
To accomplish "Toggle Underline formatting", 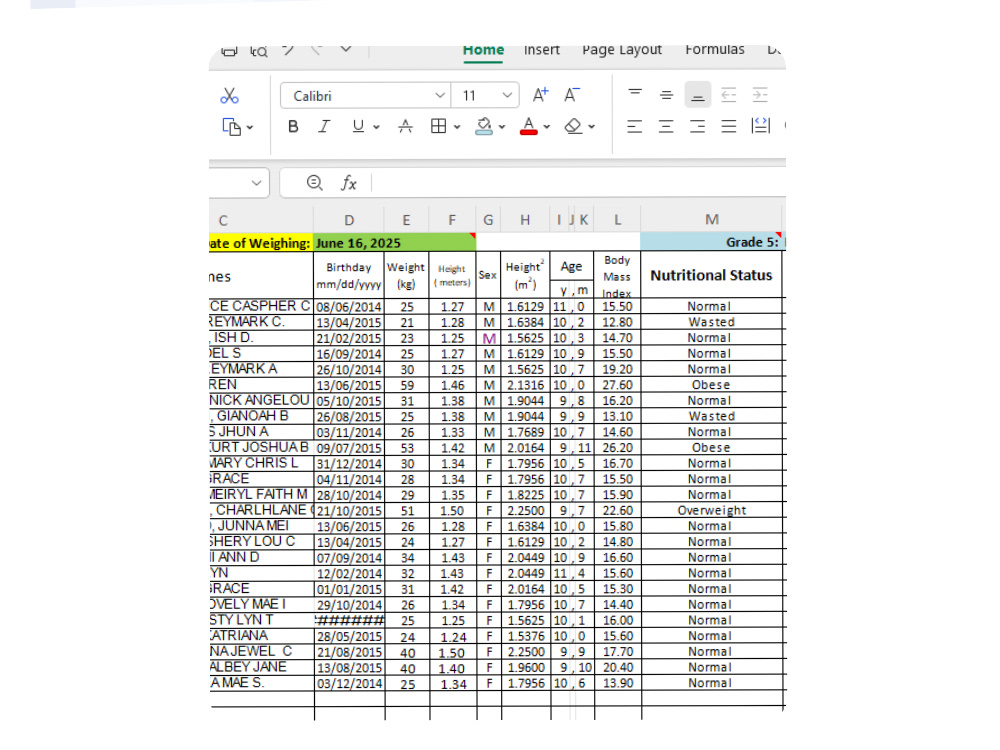I will click(x=358, y=126).
